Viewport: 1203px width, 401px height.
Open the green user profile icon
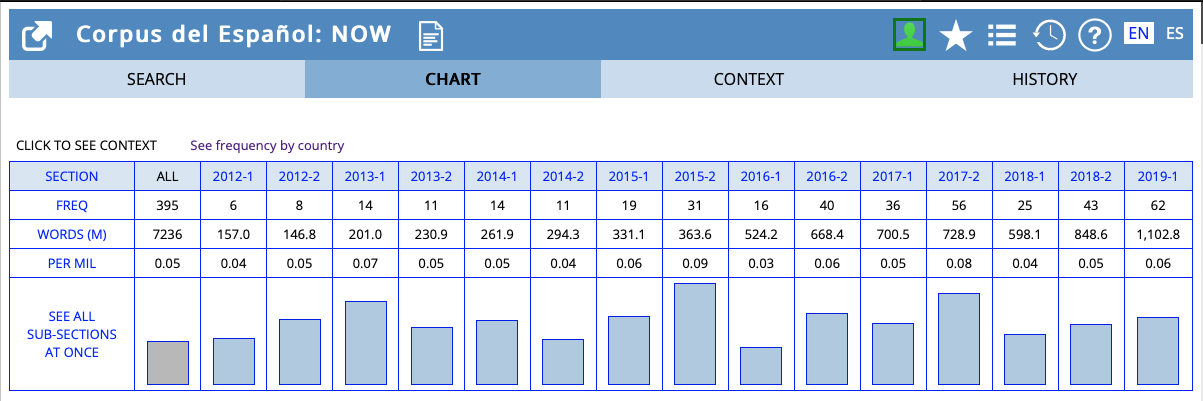(909, 36)
